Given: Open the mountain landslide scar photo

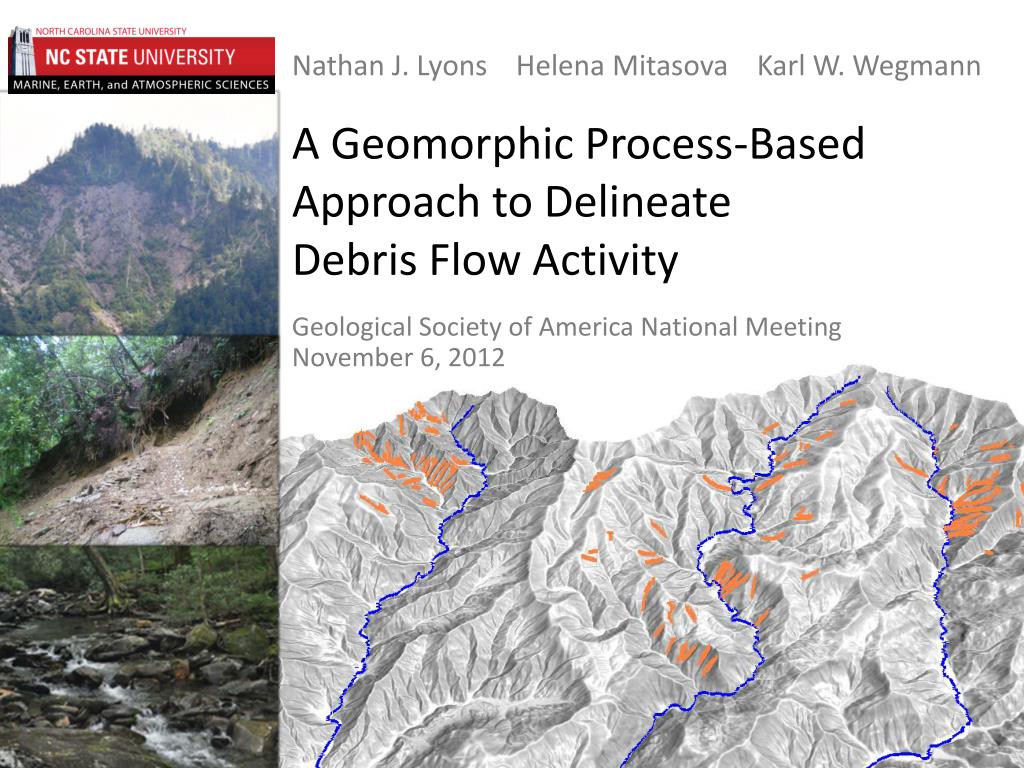Looking at the screenshot, I should (x=139, y=216).
